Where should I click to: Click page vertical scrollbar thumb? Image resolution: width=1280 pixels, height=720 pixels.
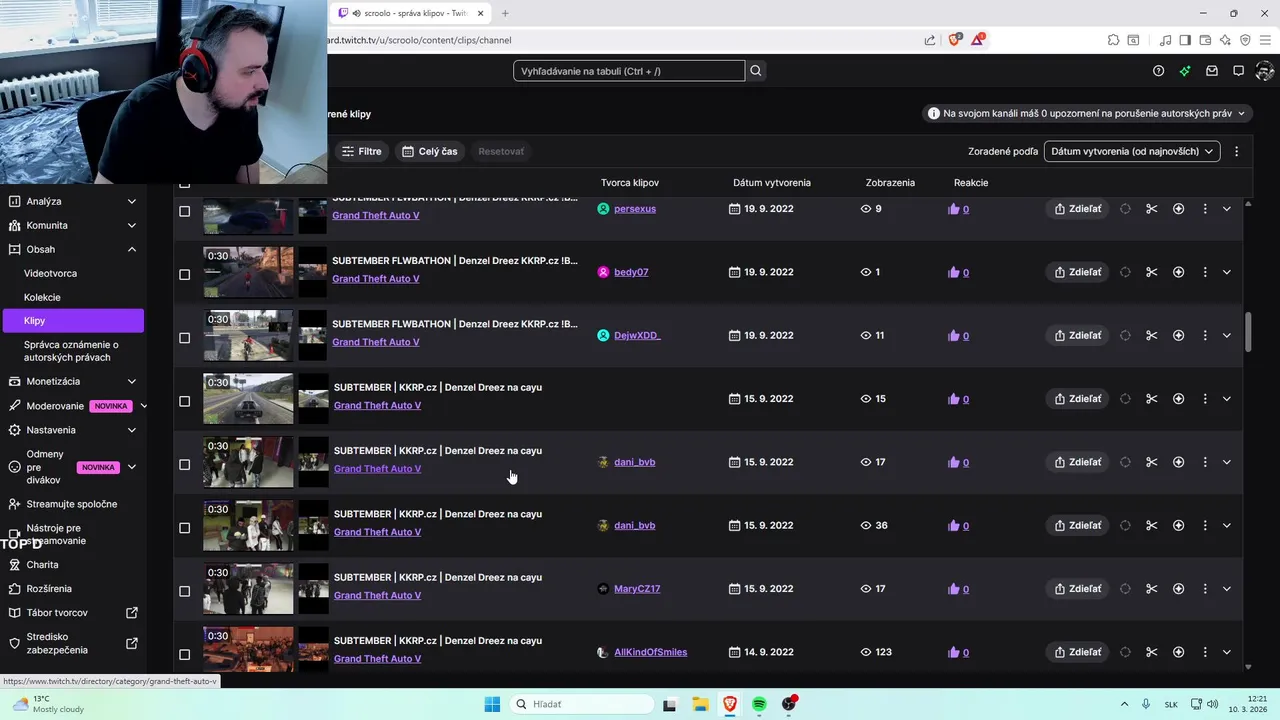point(1248,332)
